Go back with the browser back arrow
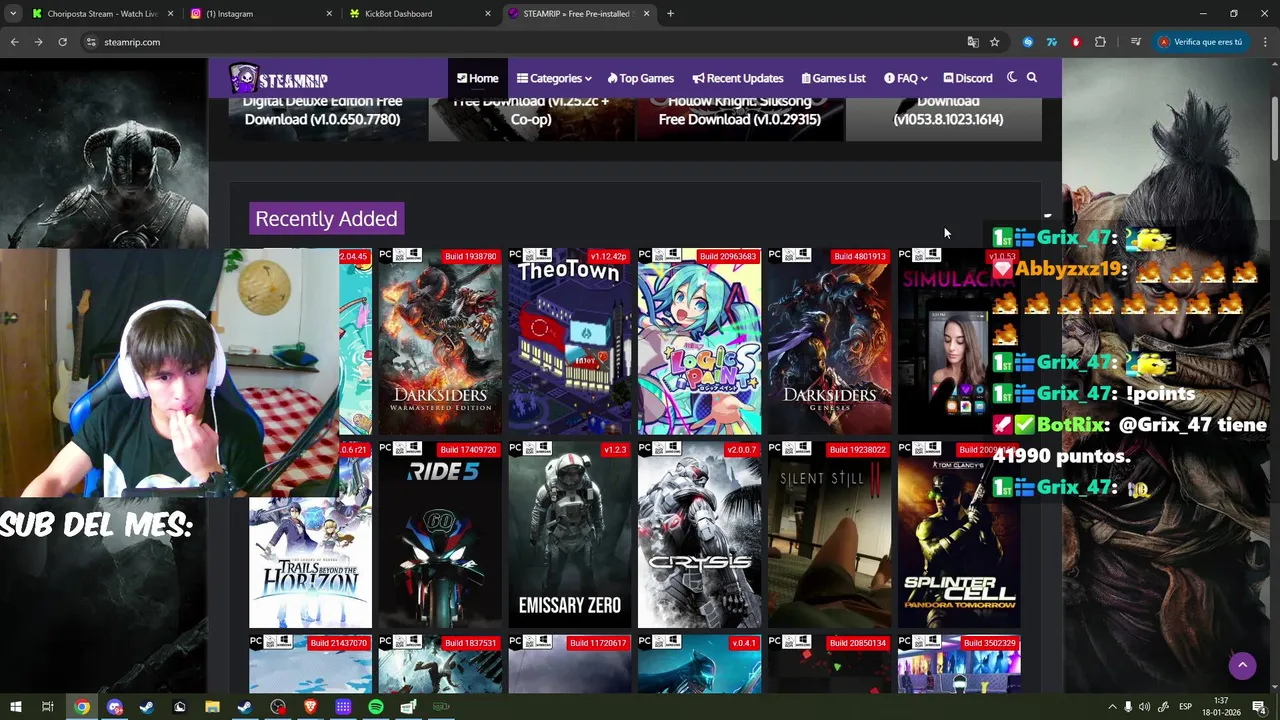The height and width of the screenshot is (720, 1280). coord(14,42)
